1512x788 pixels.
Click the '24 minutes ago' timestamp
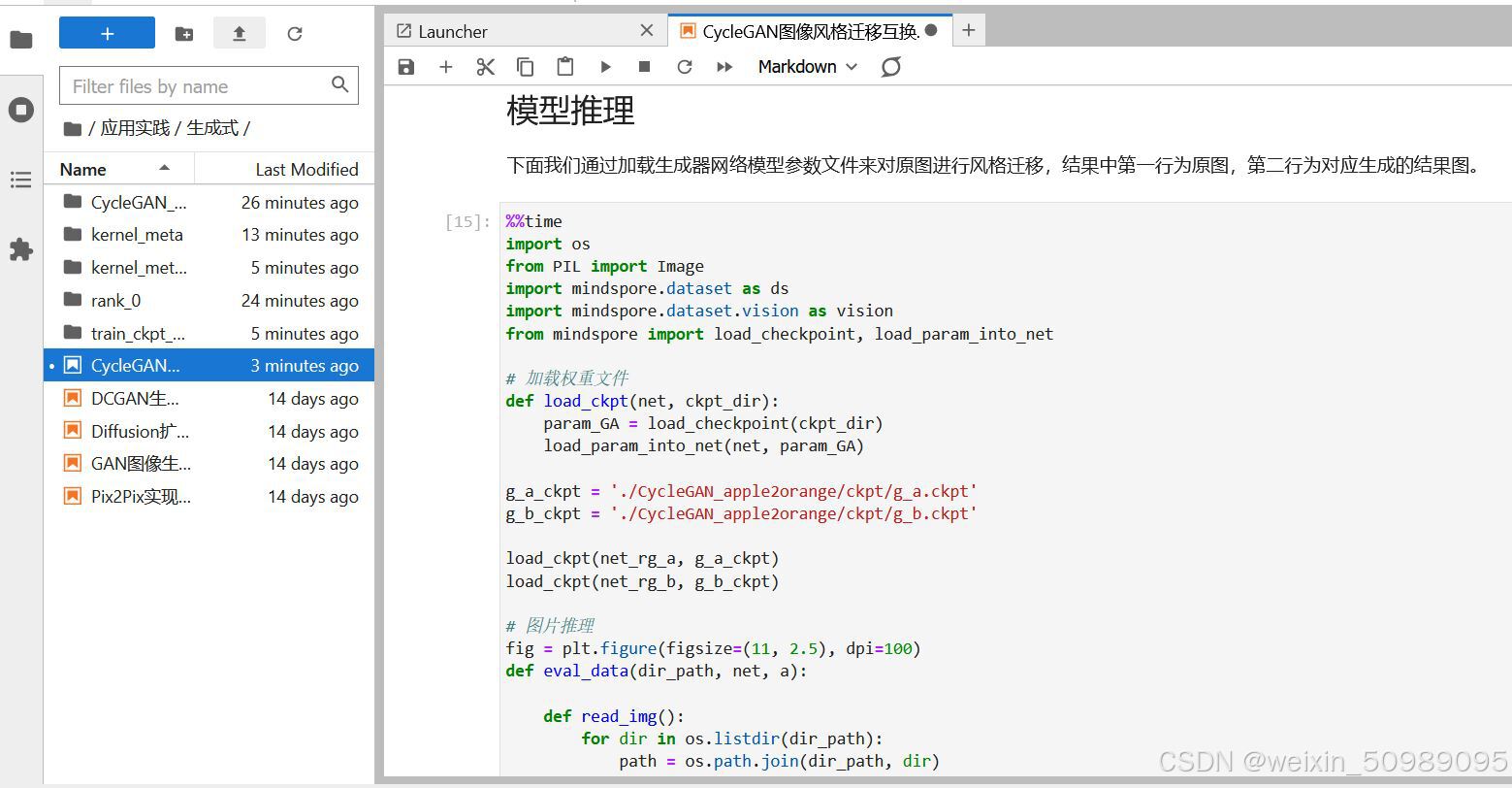tap(300, 301)
